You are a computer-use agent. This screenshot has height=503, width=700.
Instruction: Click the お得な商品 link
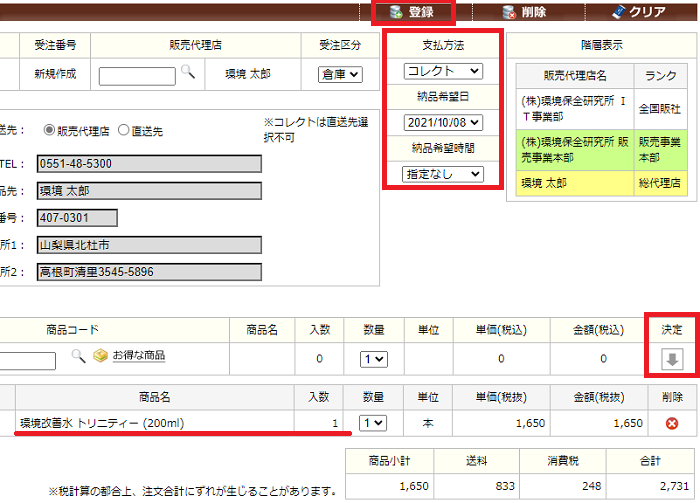pyautogui.click(x=138, y=356)
